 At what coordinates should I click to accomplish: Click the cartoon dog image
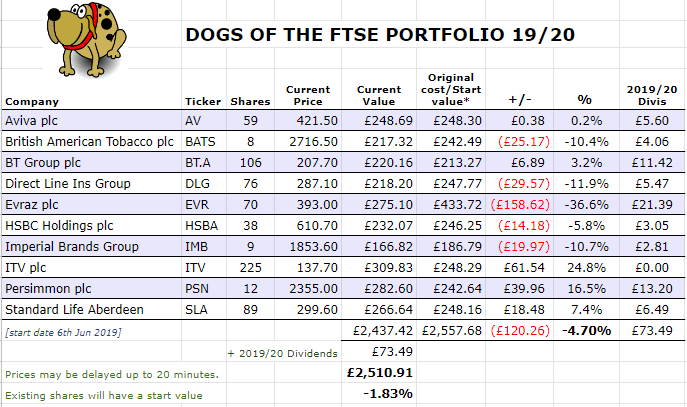point(86,39)
